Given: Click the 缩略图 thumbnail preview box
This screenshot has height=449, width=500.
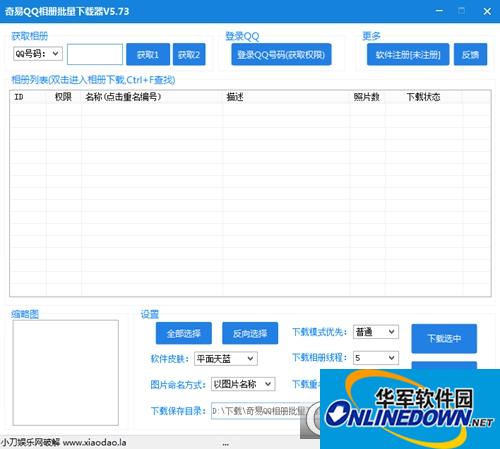Looking at the screenshot, I should pyautogui.click(x=66, y=373).
